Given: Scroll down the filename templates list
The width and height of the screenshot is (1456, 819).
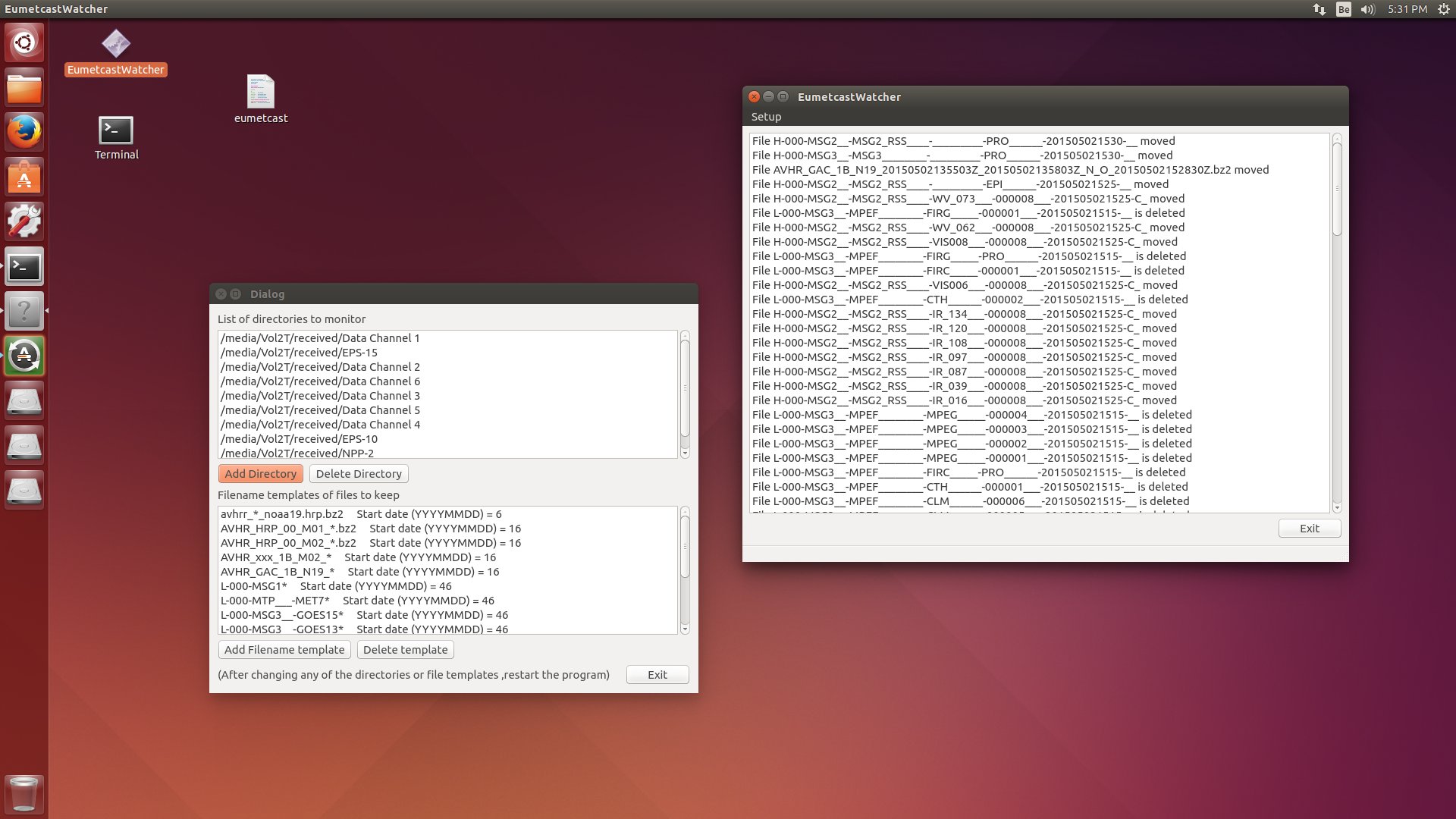Looking at the screenshot, I should (x=685, y=629).
